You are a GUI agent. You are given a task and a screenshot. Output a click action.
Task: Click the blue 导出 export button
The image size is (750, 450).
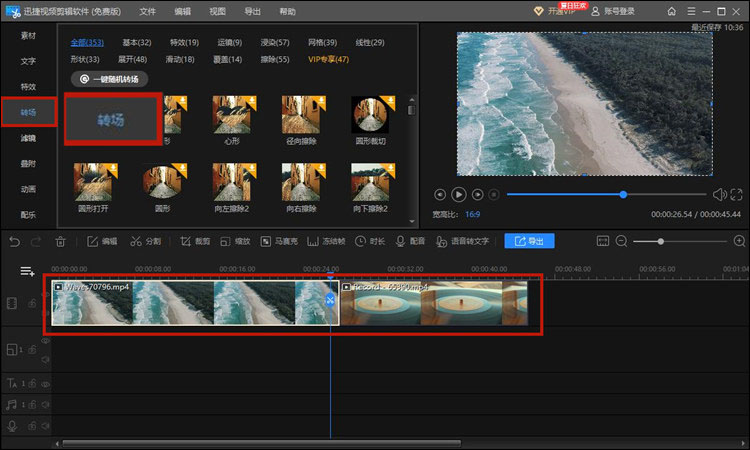529,241
